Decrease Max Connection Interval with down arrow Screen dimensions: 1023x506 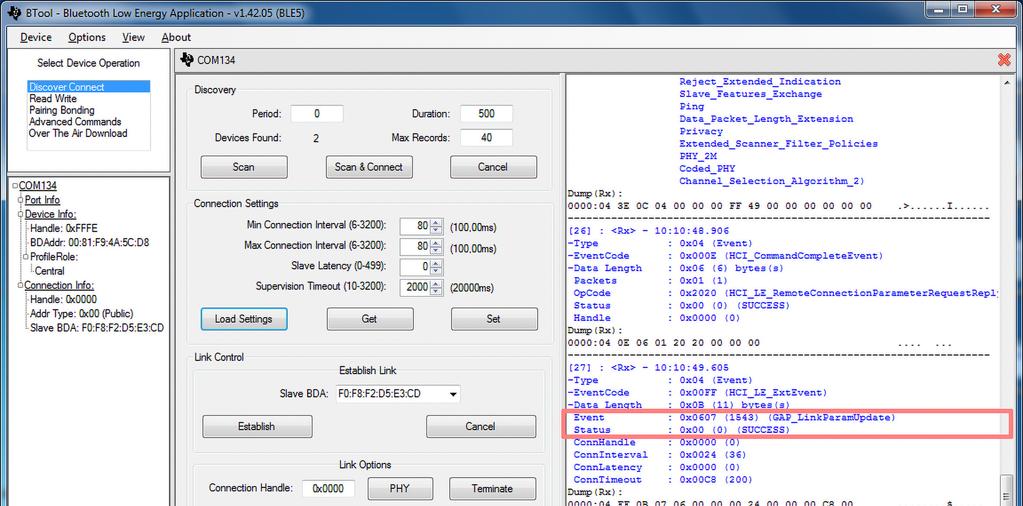coord(436,250)
